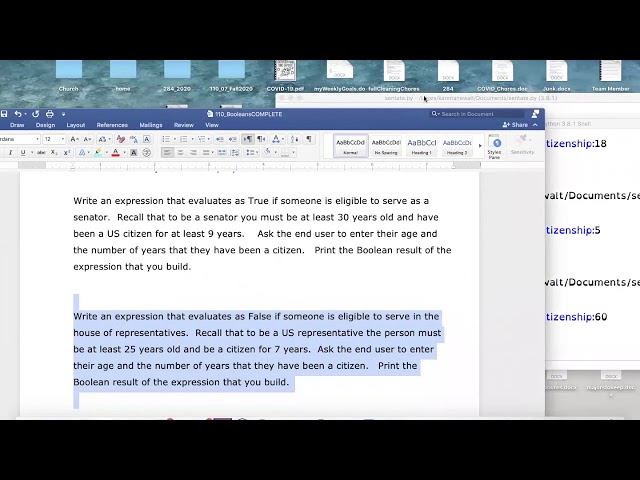The width and height of the screenshot is (640, 480).
Task: Click the Increase Font Size icon
Action: [x=74, y=139]
